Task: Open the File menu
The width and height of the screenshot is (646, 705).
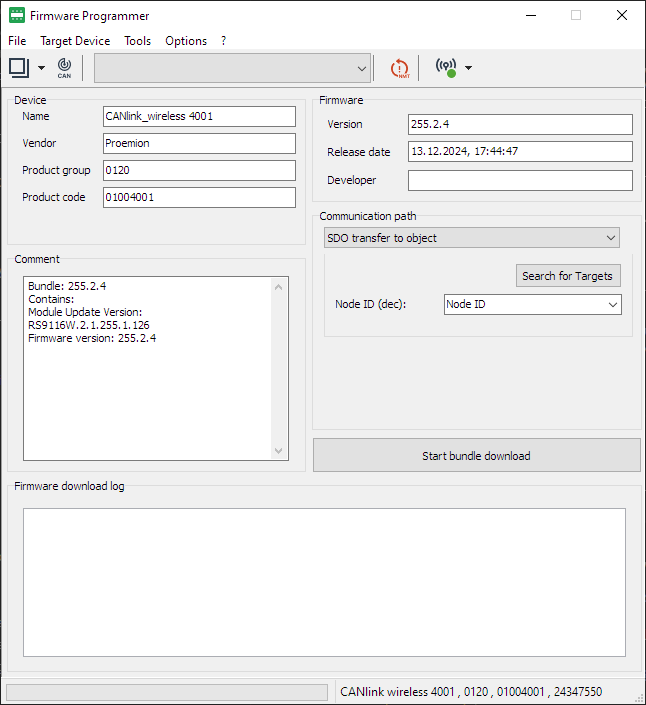Action: pyautogui.click(x=17, y=41)
